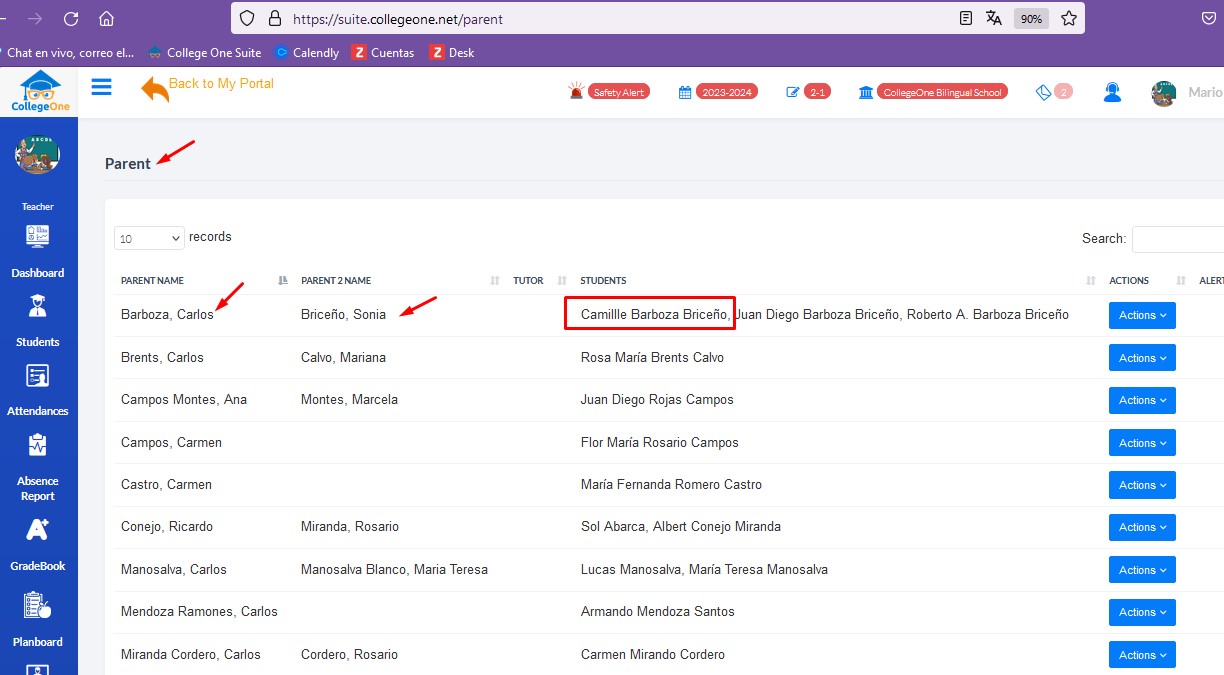Reload the page with the browser refresh icon
This screenshot has width=1224, height=675.
(71, 19)
